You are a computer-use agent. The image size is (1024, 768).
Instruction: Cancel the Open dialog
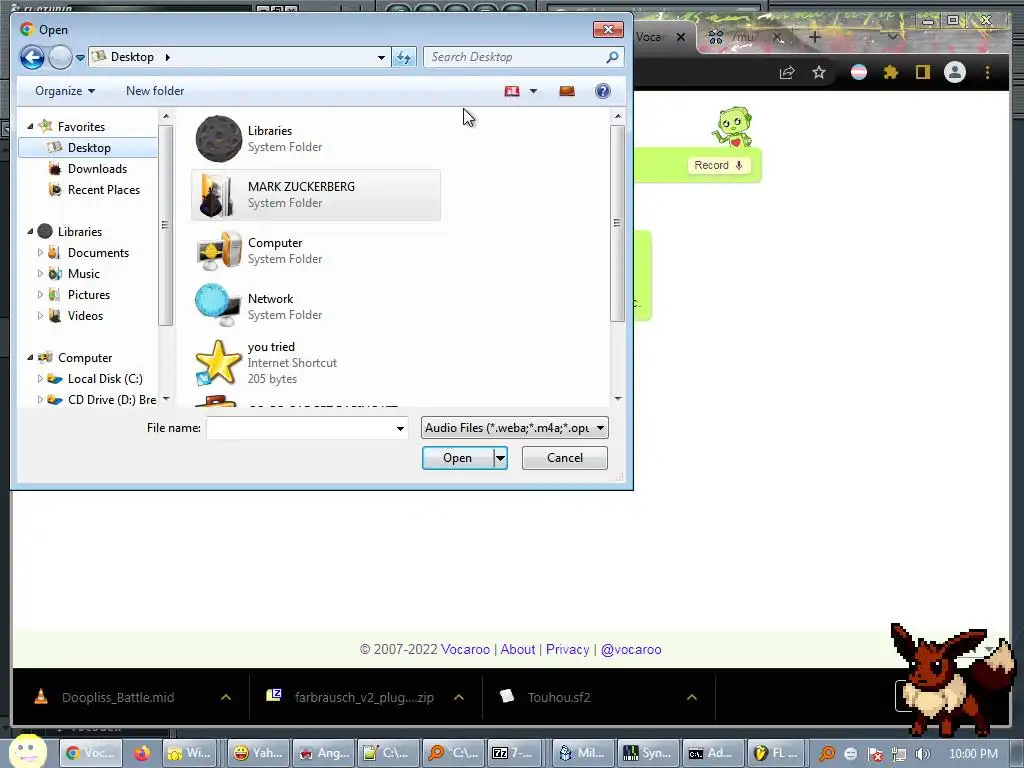(x=565, y=458)
